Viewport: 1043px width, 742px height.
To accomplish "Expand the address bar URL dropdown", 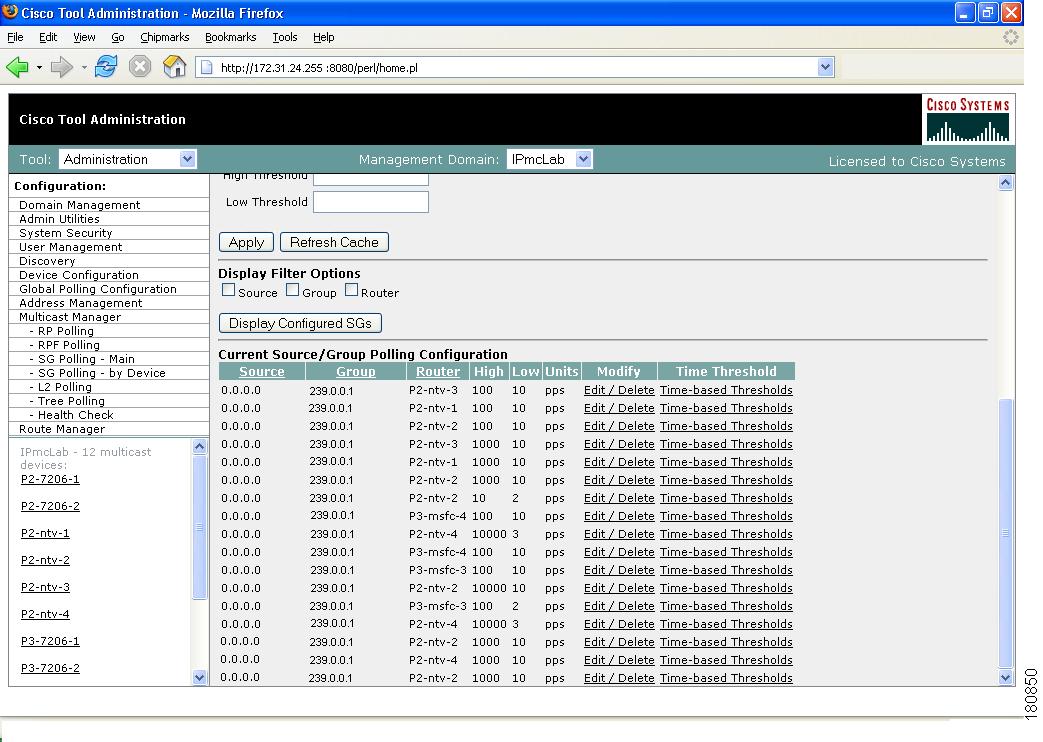I will [825, 67].
